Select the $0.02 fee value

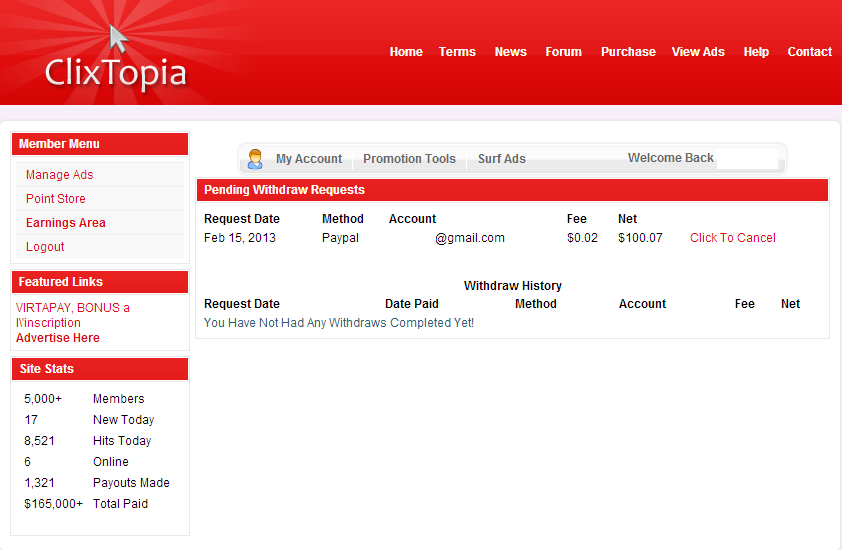pyautogui.click(x=582, y=238)
